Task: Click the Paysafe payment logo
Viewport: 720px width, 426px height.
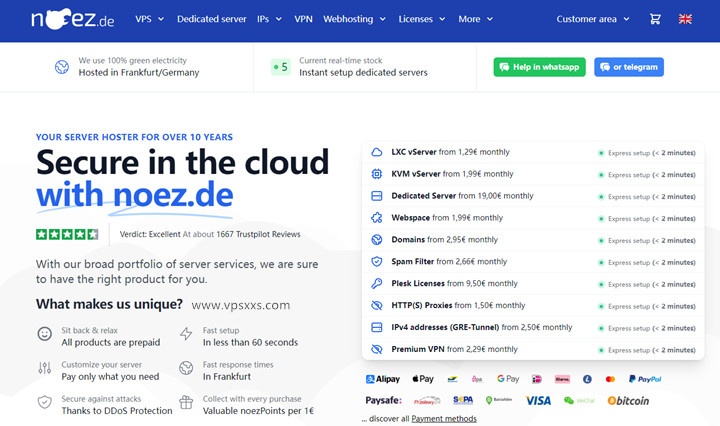Action: [383, 400]
